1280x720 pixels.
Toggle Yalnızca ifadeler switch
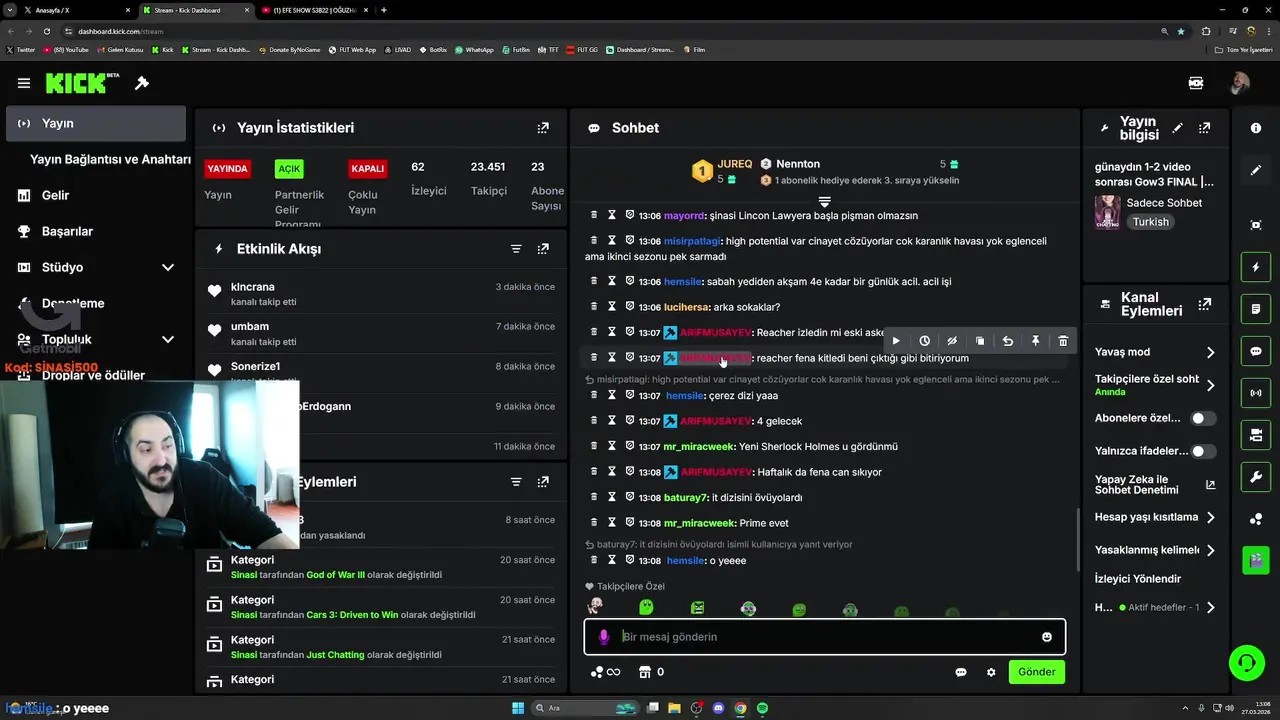1203,451
